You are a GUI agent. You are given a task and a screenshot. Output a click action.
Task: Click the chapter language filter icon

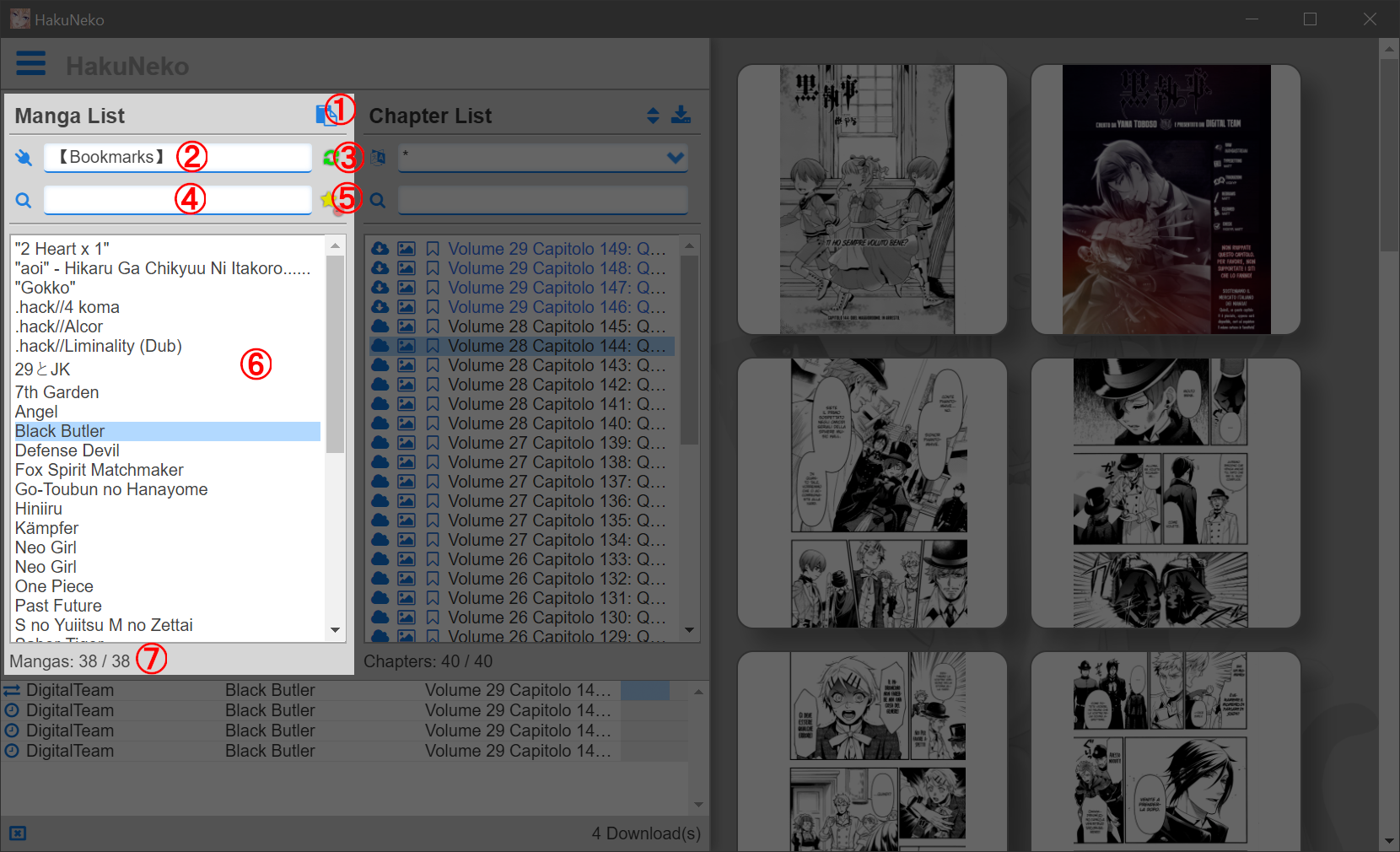pyautogui.click(x=378, y=158)
